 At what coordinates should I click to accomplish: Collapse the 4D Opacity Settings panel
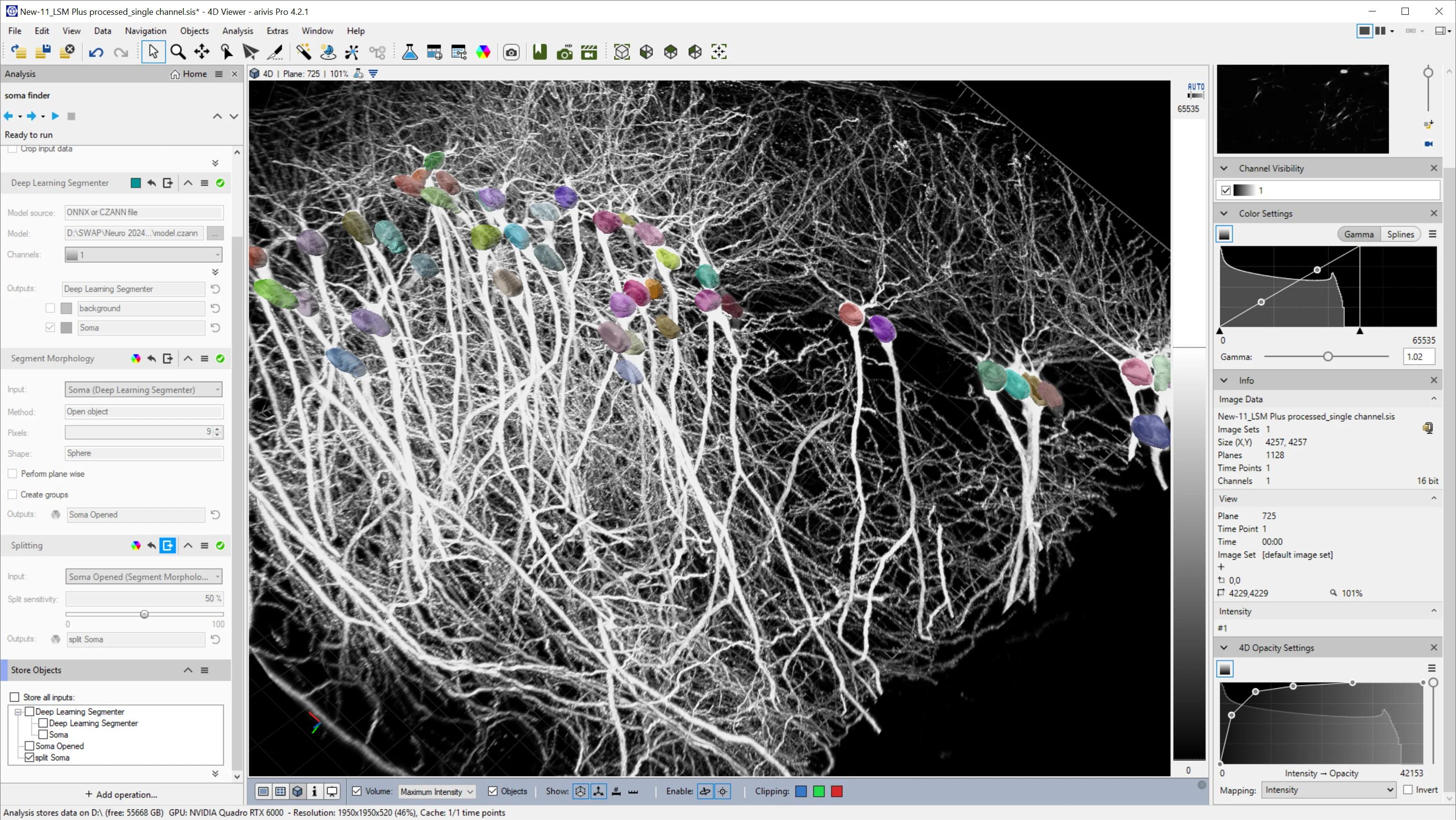[x=1224, y=648]
